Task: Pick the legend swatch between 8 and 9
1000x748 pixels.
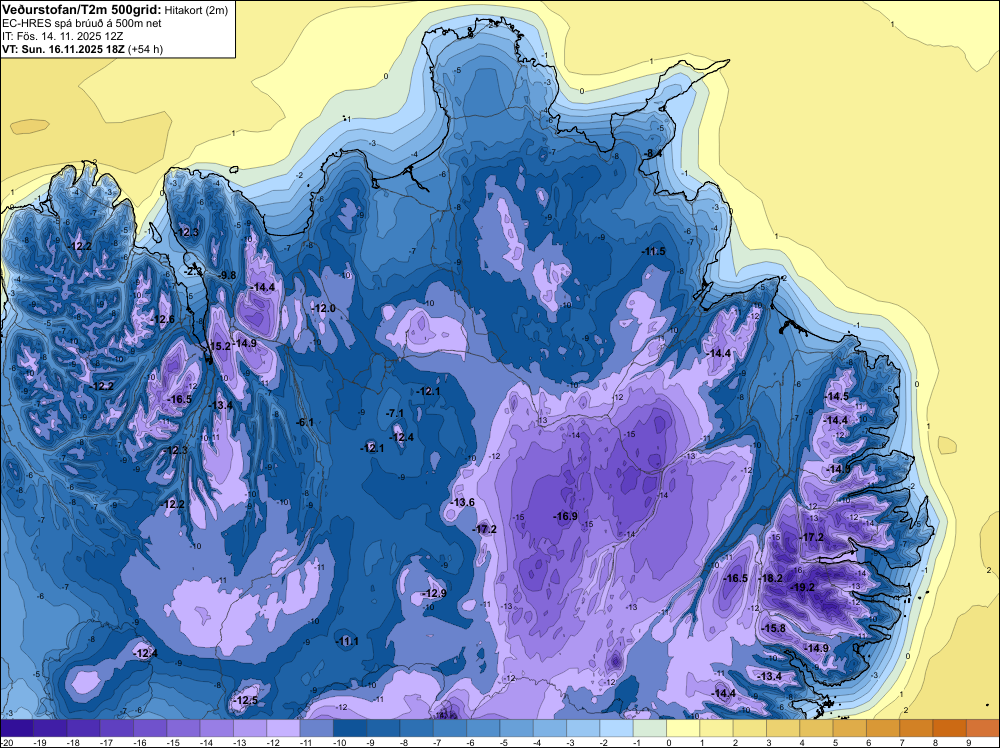Action: [x=950, y=728]
